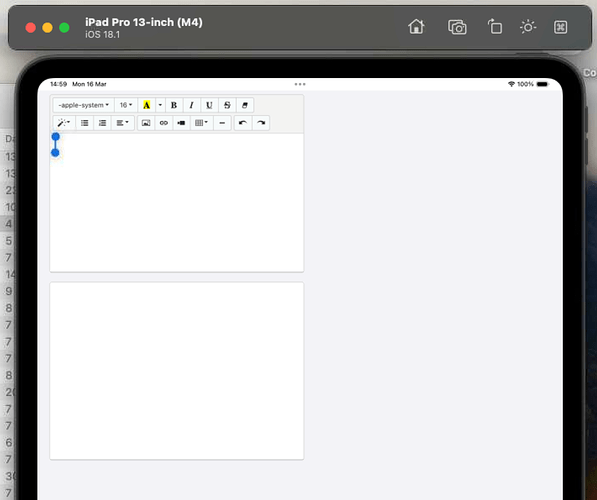Insert a picture into the editor

146,123
